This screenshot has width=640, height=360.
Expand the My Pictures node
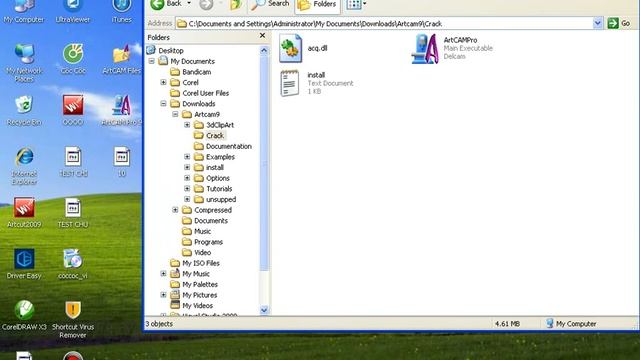pos(163,295)
